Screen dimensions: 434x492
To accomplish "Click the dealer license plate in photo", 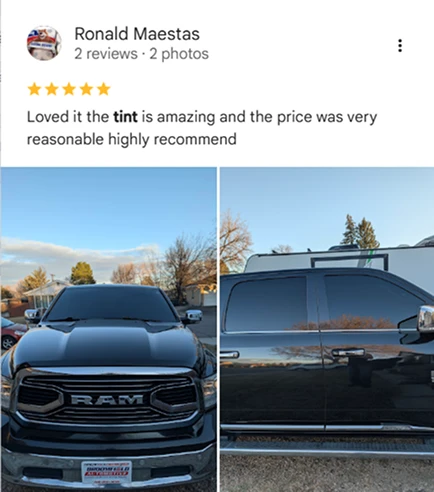I will point(107,472).
